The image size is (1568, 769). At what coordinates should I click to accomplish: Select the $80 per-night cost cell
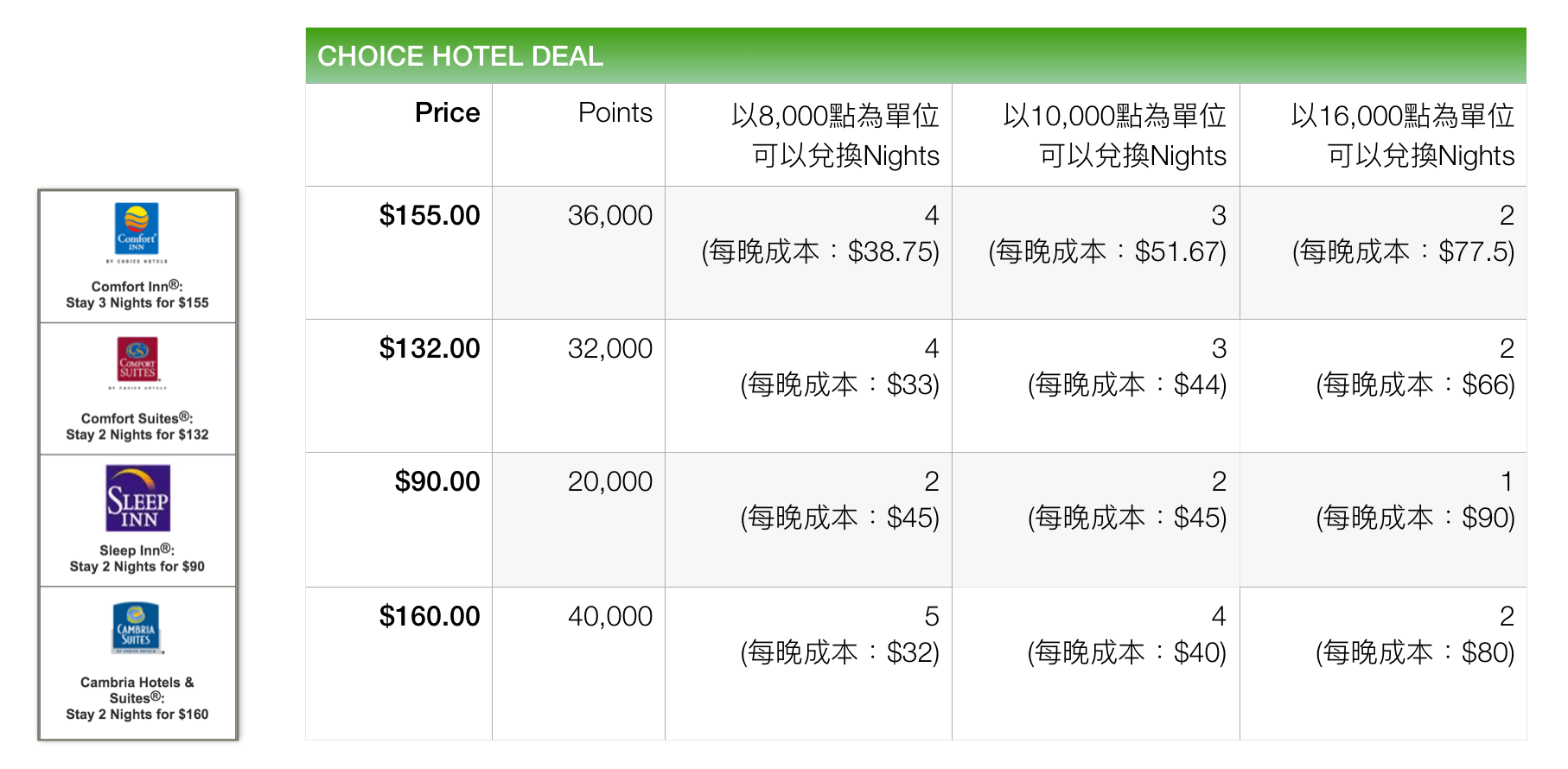click(1383, 663)
